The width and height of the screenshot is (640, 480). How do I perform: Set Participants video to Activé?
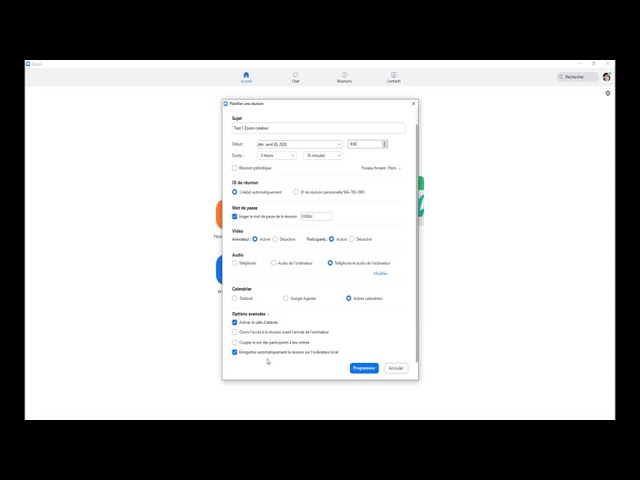click(331, 239)
